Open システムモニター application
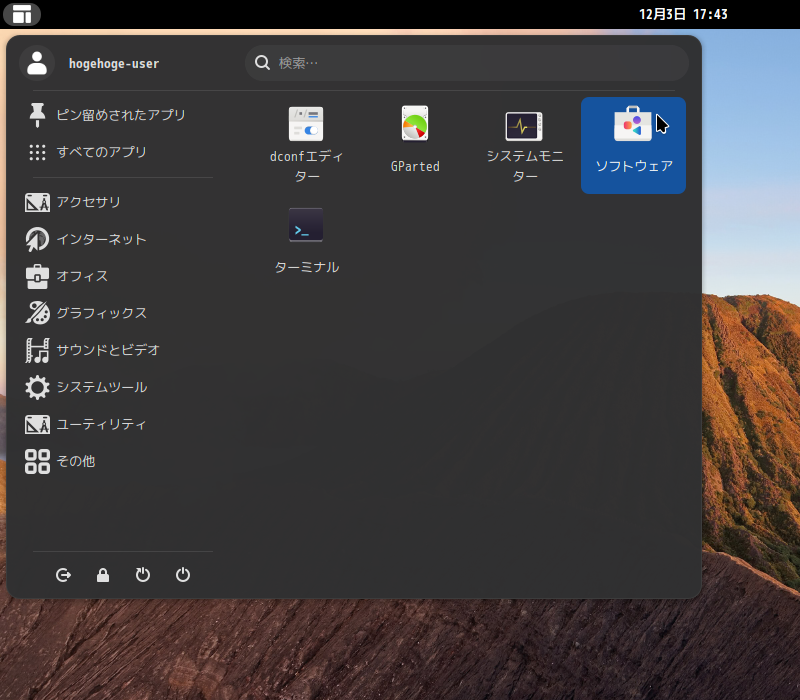Viewport: 800px width, 700px height. pos(524,143)
